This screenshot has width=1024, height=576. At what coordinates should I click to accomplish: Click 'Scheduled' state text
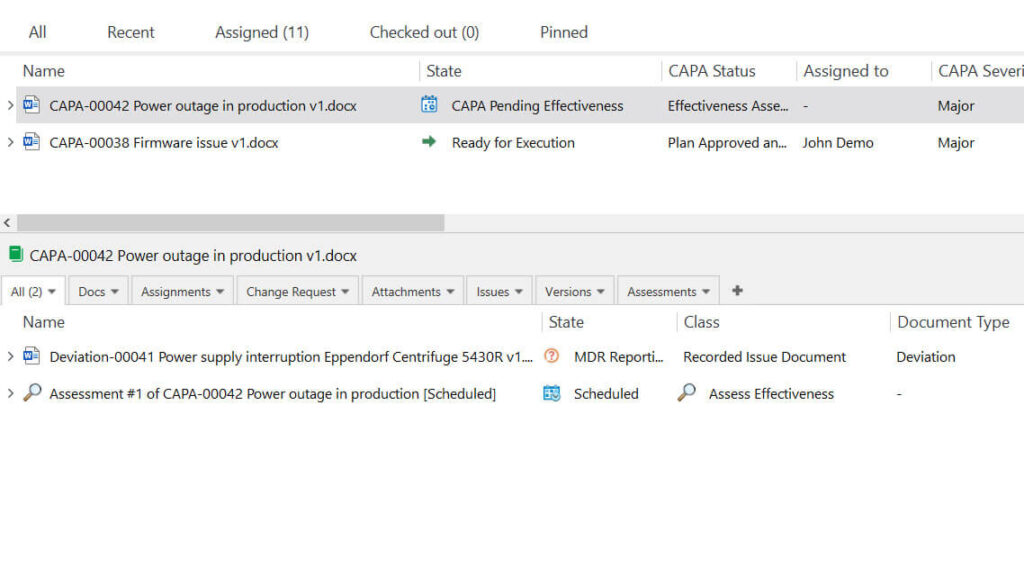click(x=606, y=394)
